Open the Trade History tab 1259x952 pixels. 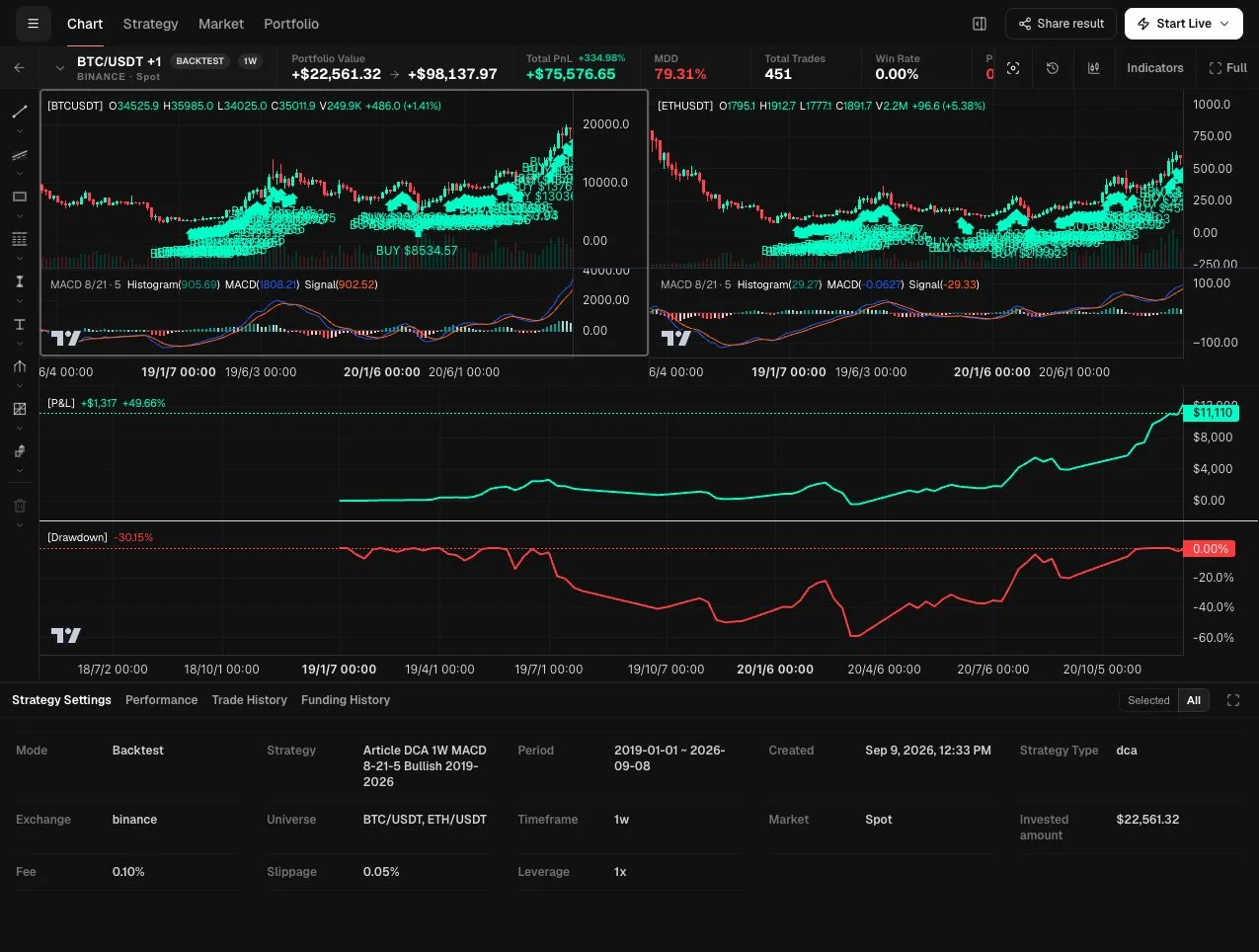(249, 700)
